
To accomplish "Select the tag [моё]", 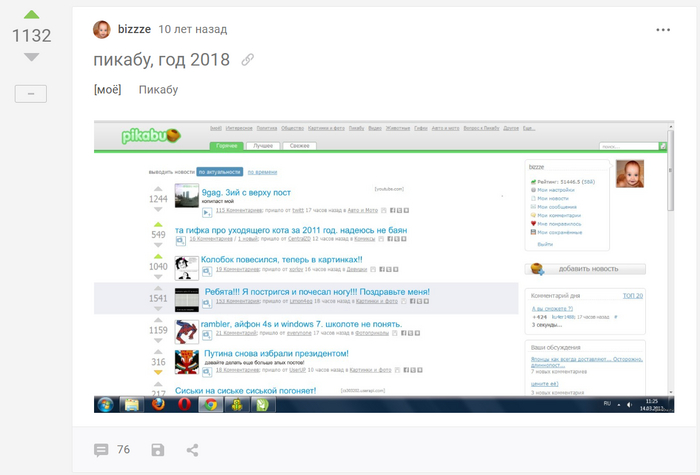I will point(108,90).
